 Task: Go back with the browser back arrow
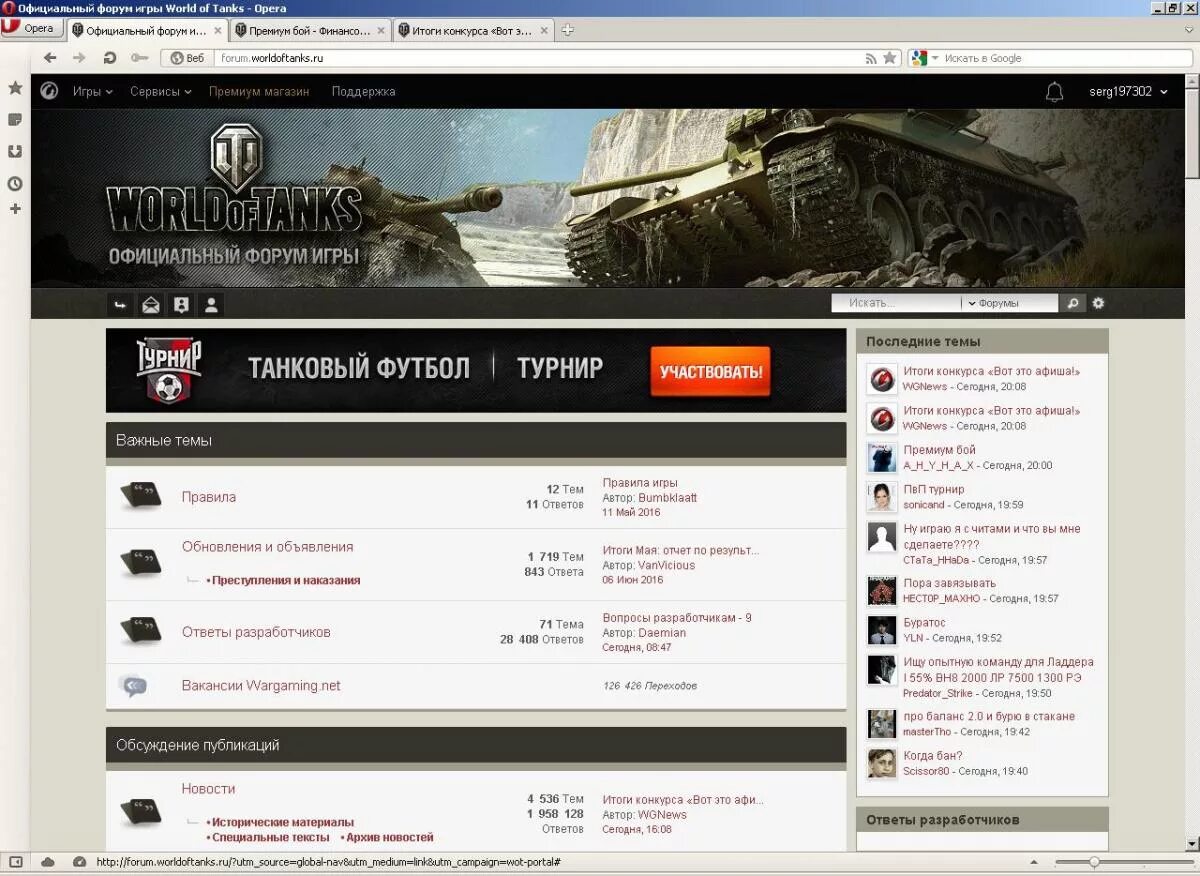click(50, 58)
